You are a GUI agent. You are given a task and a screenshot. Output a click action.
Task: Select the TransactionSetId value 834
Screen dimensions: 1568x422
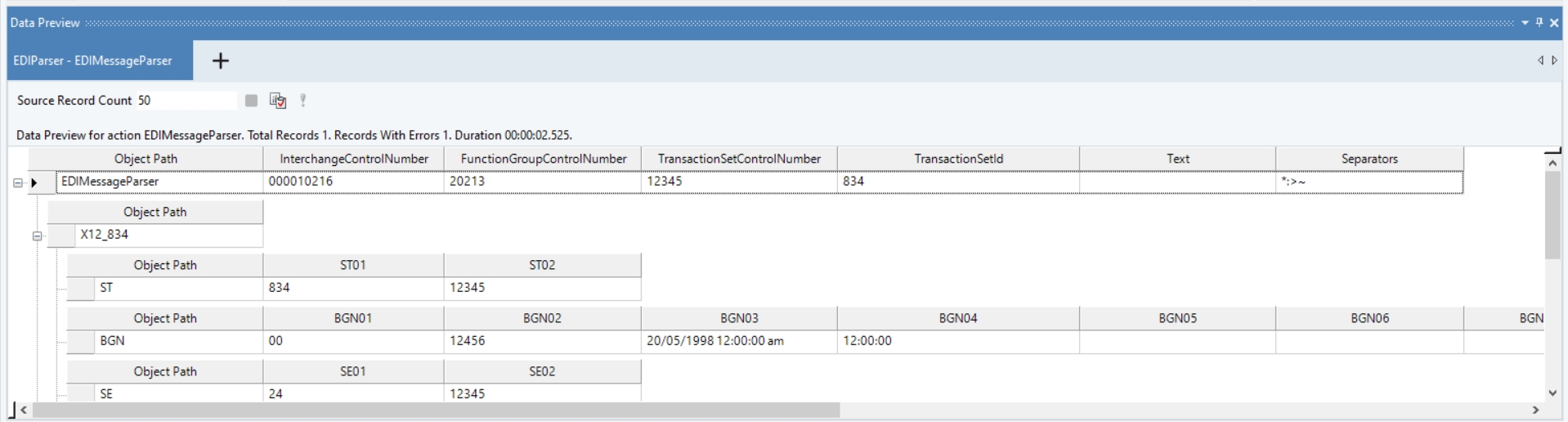point(958,182)
